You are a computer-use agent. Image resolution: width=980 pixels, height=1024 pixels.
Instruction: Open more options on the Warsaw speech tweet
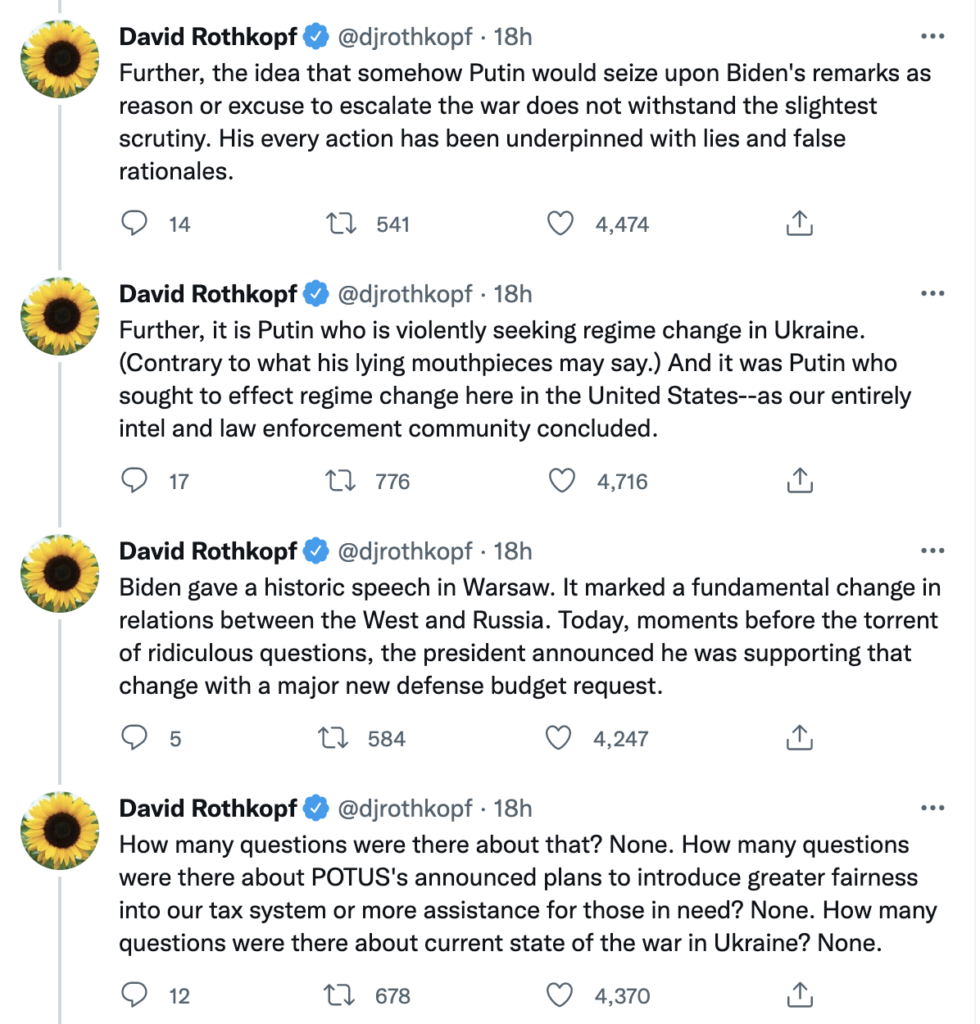tap(932, 551)
